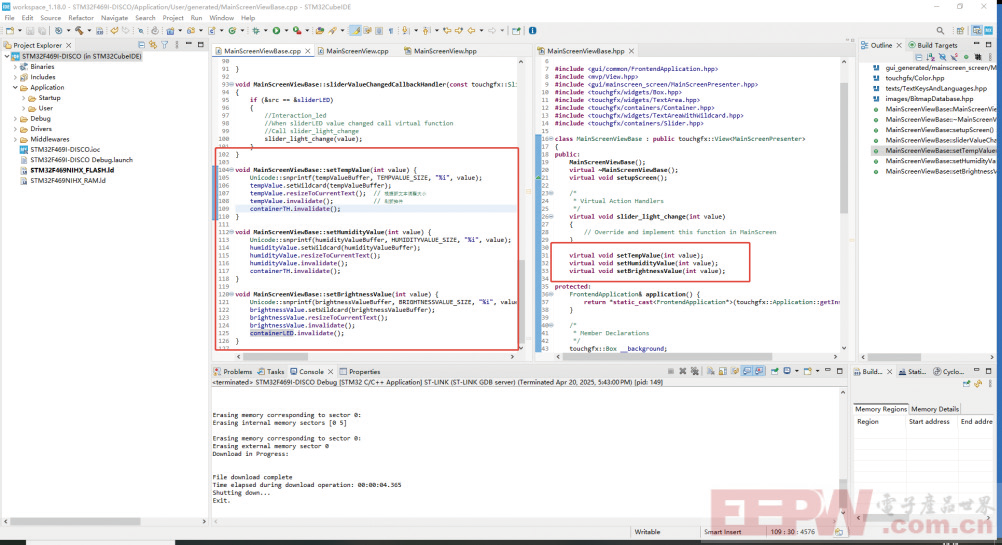Open Display Selected Console dropdown arrow
This screenshot has height=545, width=1002.
797,371
